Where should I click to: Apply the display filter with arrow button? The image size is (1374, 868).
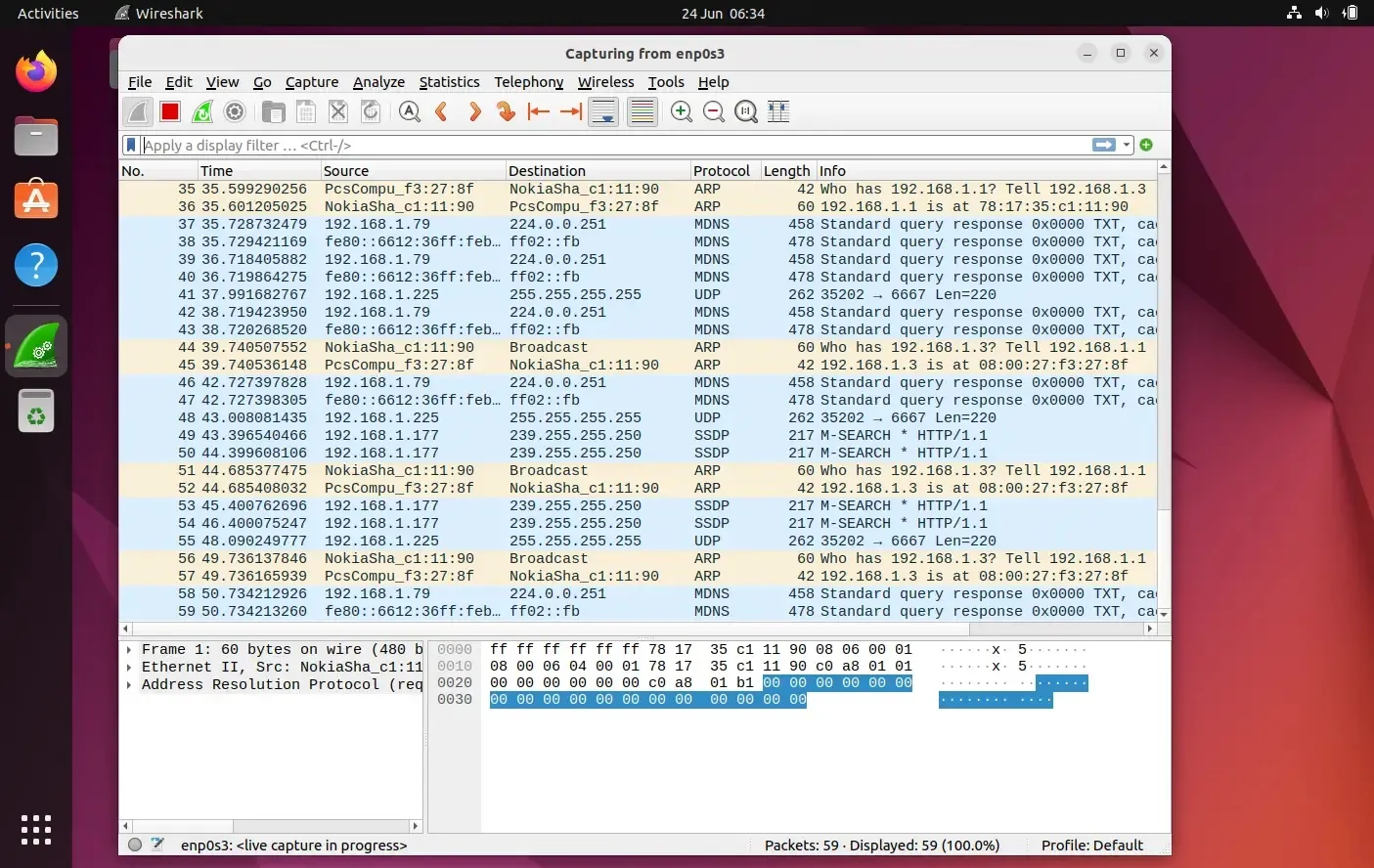point(1104,145)
